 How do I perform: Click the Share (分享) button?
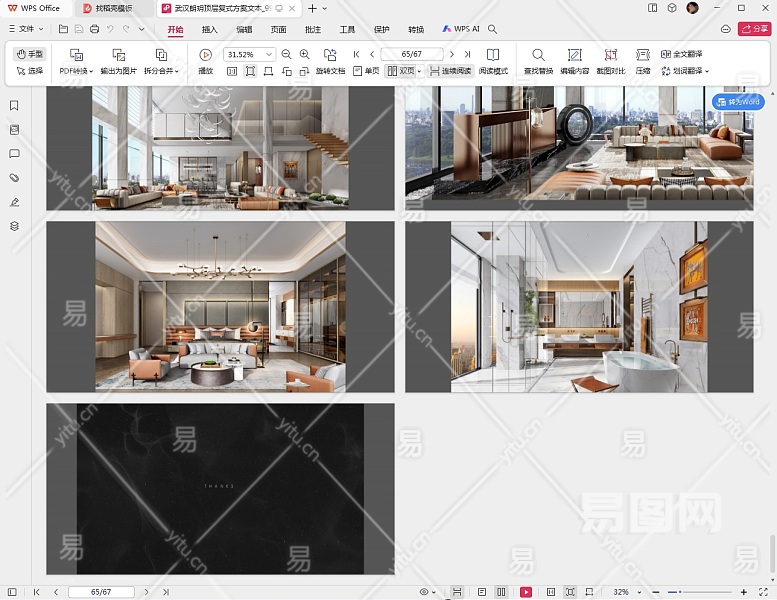click(754, 30)
